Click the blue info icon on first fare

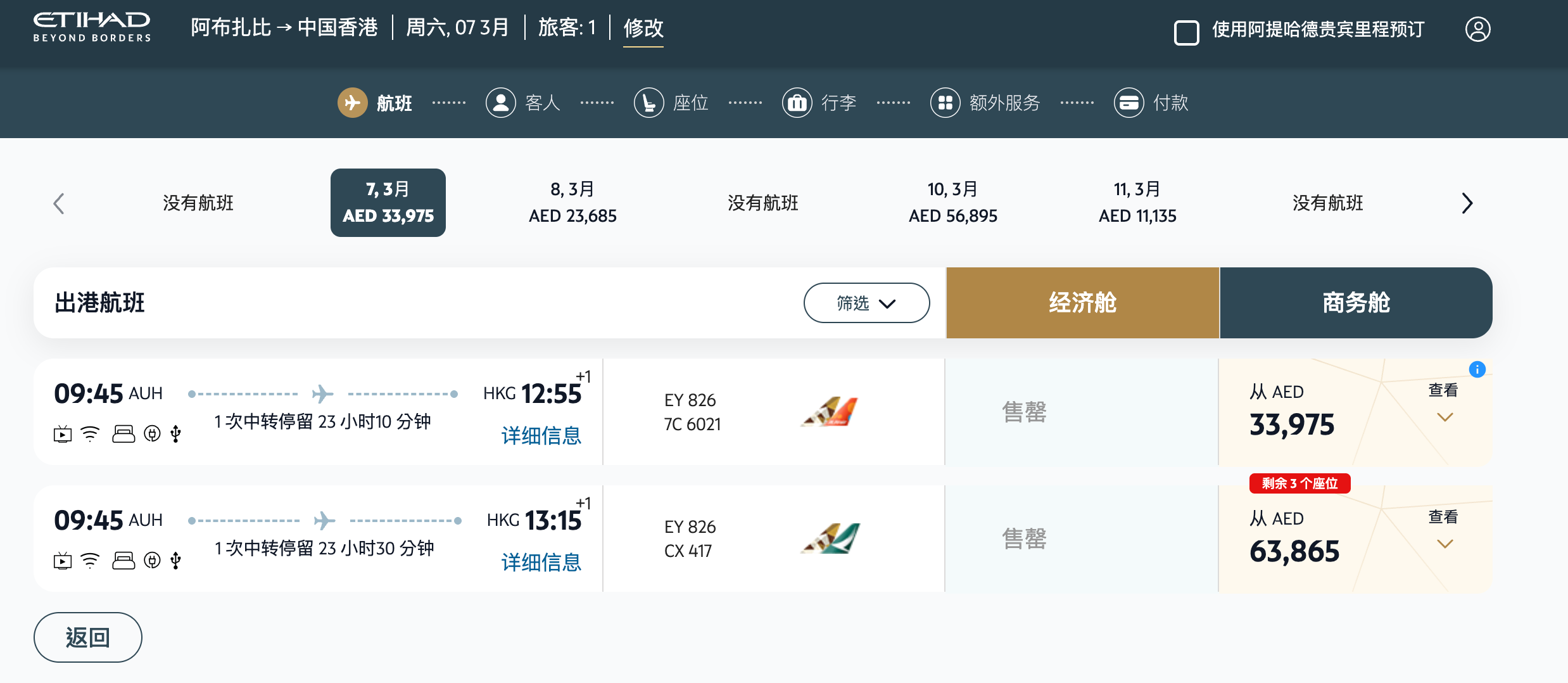(1477, 369)
